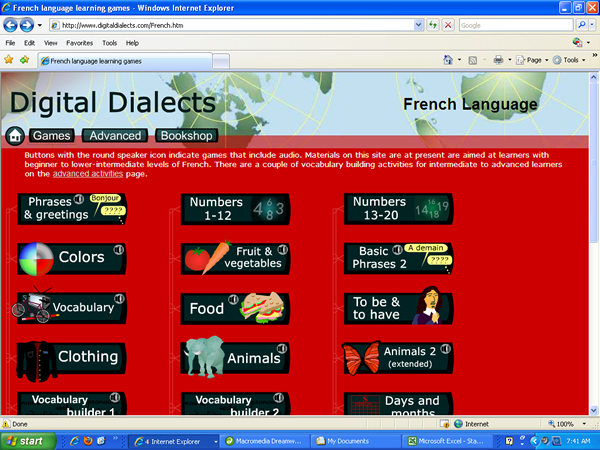Click the elephant icon on Animals game
600x450 pixels.
[x=204, y=357]
